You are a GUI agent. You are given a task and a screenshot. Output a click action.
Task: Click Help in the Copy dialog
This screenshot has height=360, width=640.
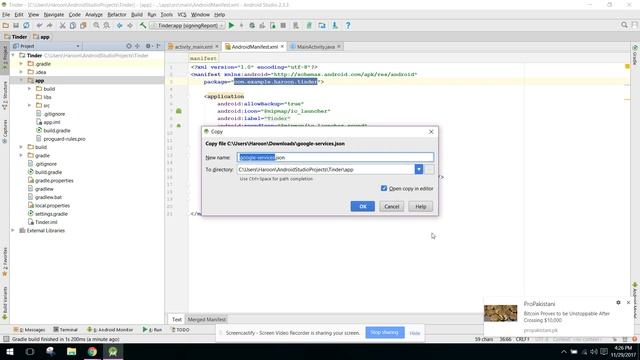click(x=420, y=206)
